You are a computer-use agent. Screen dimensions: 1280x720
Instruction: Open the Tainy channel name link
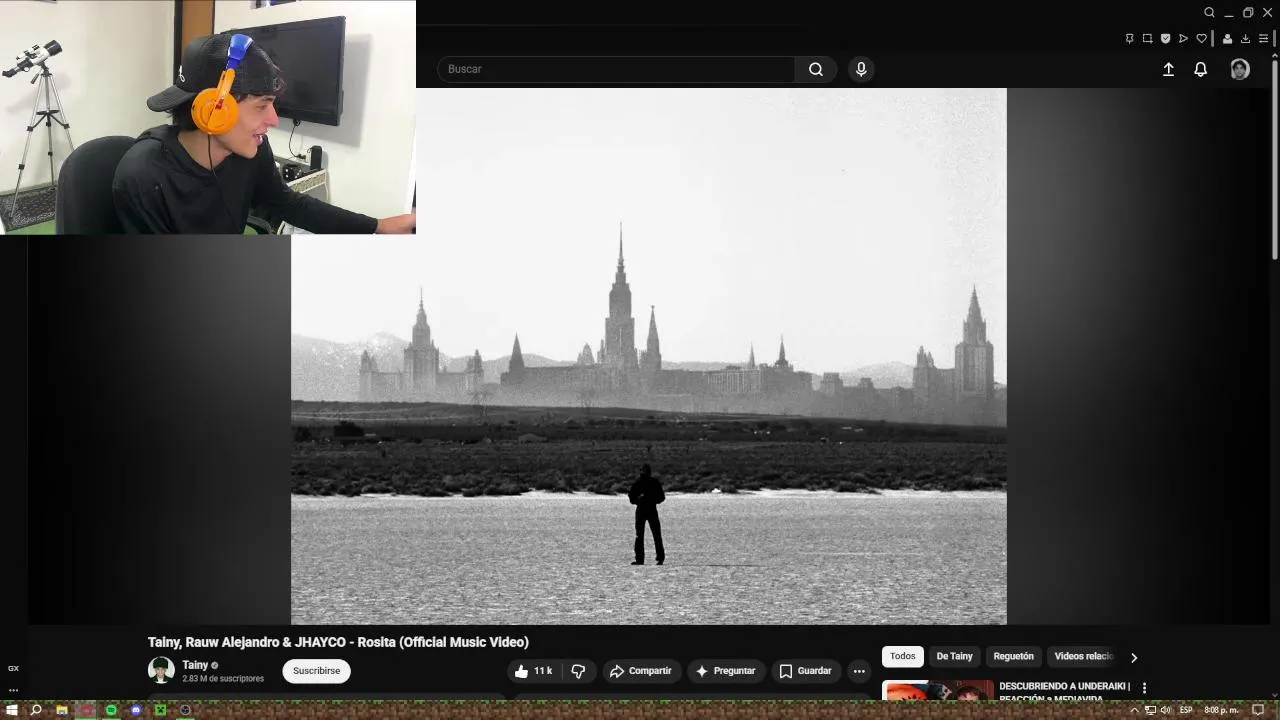point(195,665)
